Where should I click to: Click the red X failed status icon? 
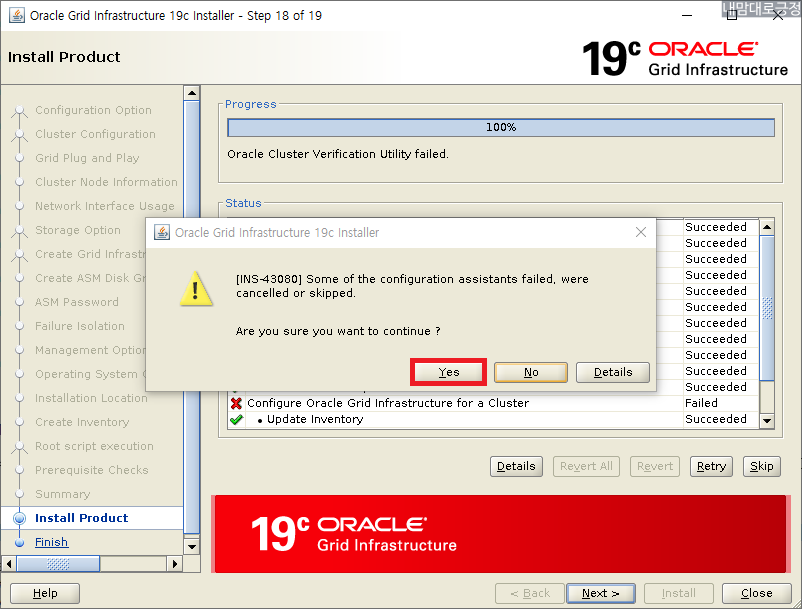(x=236, y=403)
